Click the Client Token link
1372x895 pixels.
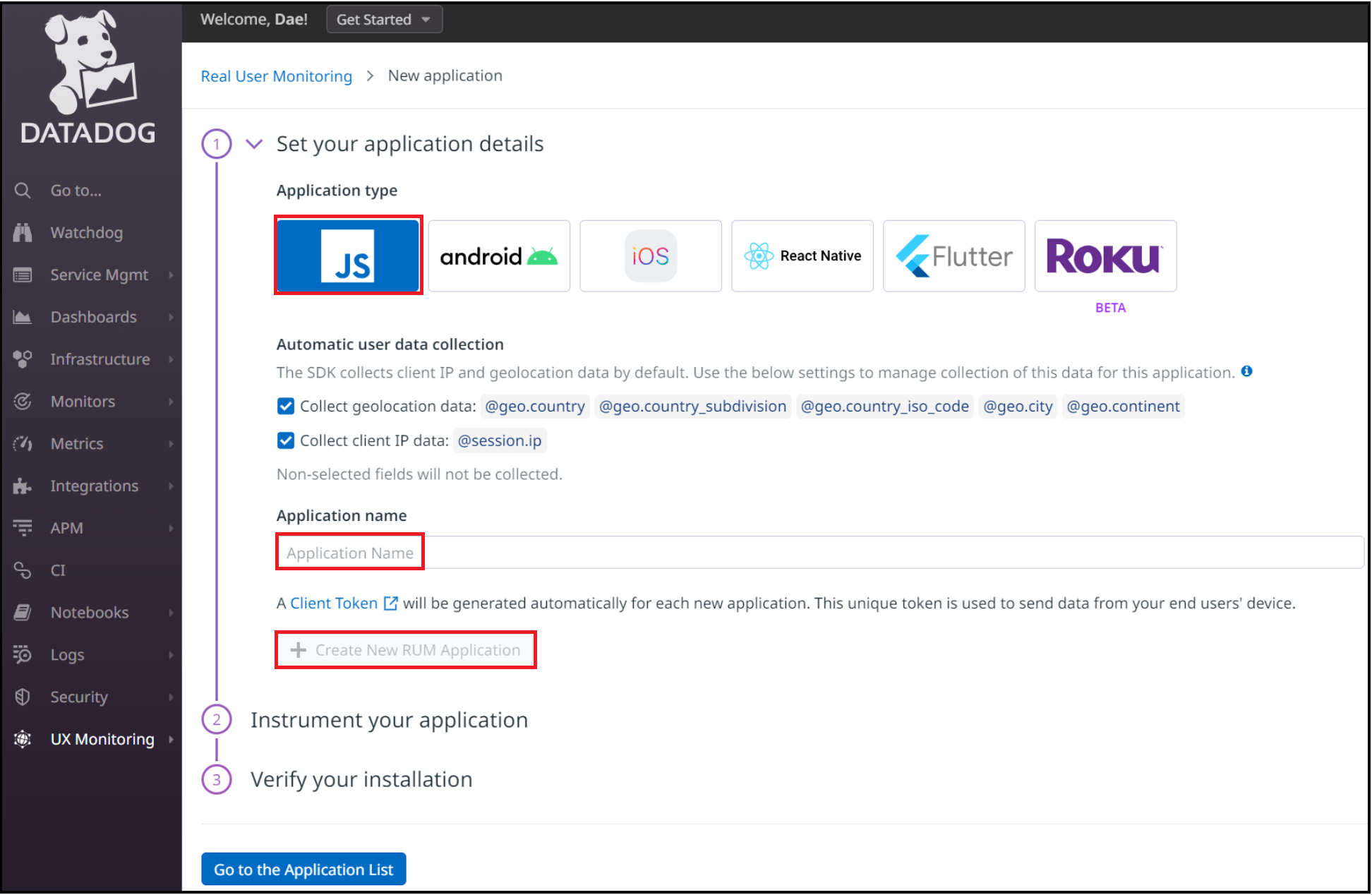335,603
